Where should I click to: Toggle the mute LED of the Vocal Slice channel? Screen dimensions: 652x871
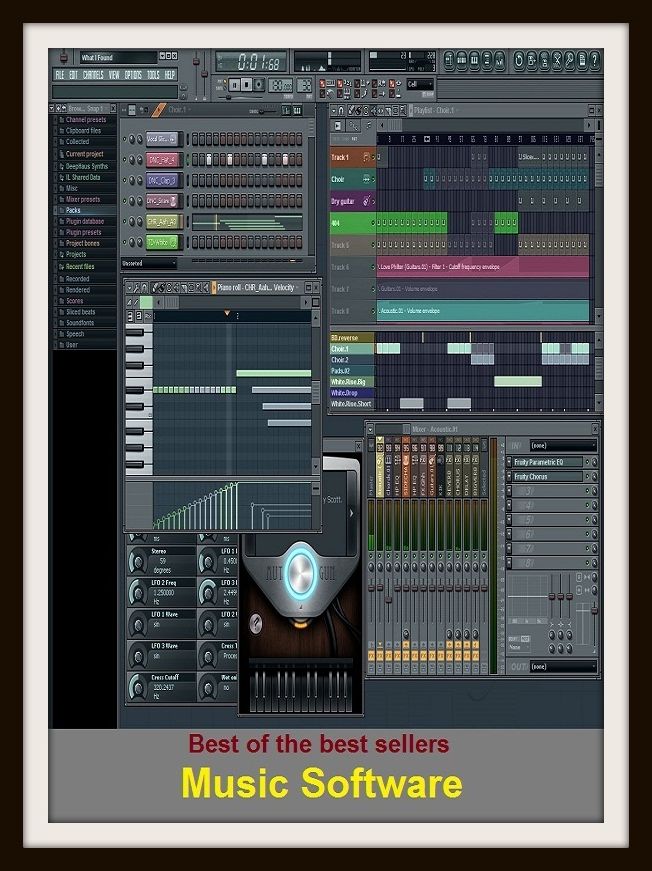click(x=124, y=139)
